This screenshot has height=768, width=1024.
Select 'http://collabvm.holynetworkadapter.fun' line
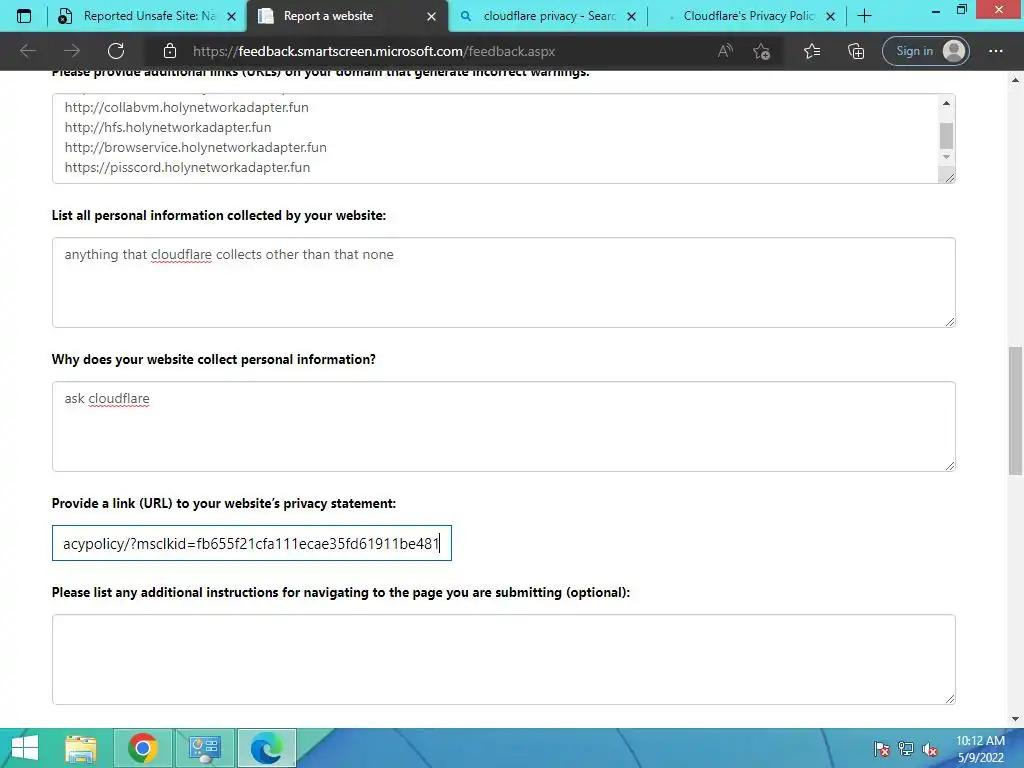(186, 107)
